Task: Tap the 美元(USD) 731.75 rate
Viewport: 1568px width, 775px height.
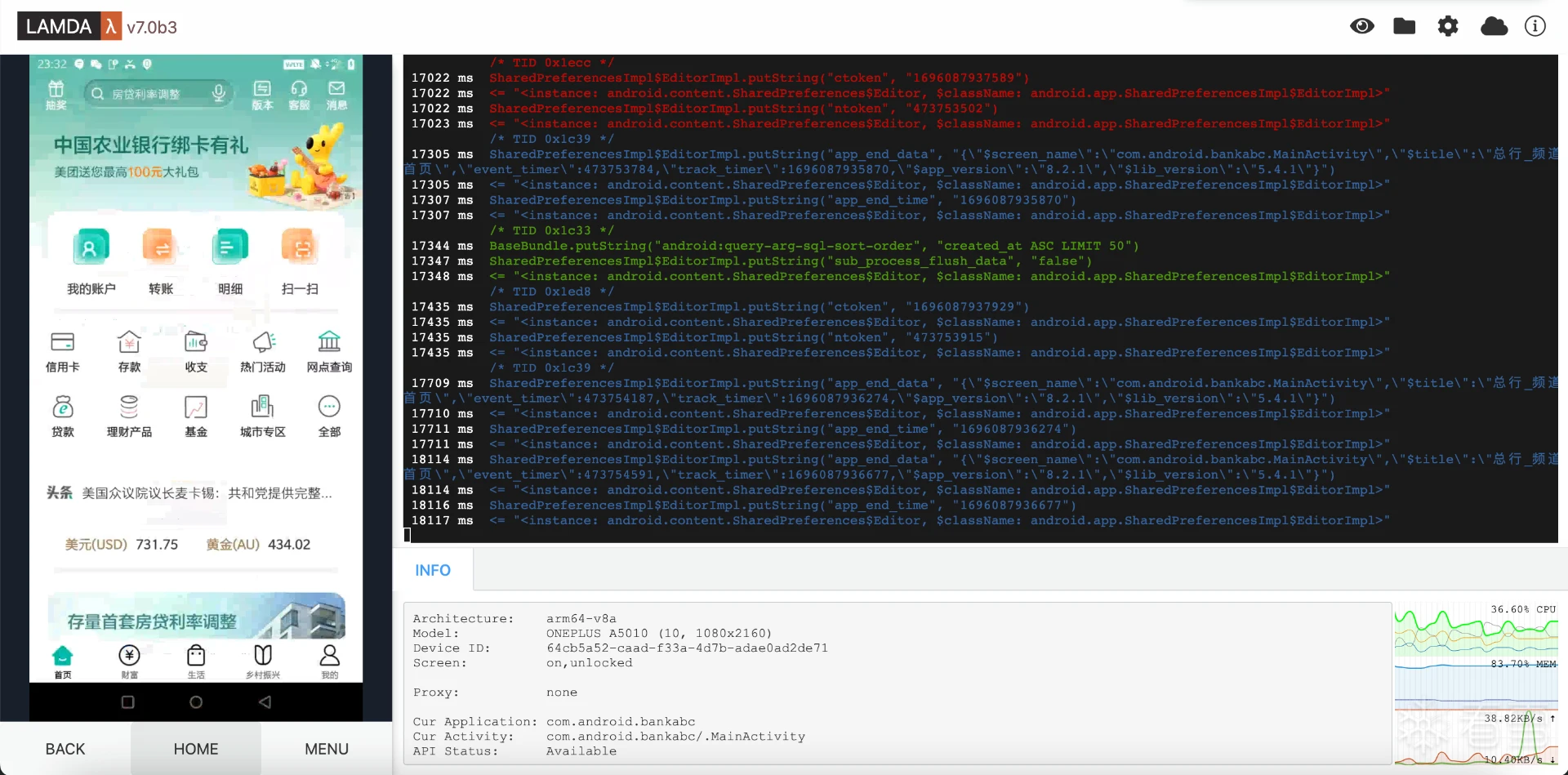Action: 122,545
